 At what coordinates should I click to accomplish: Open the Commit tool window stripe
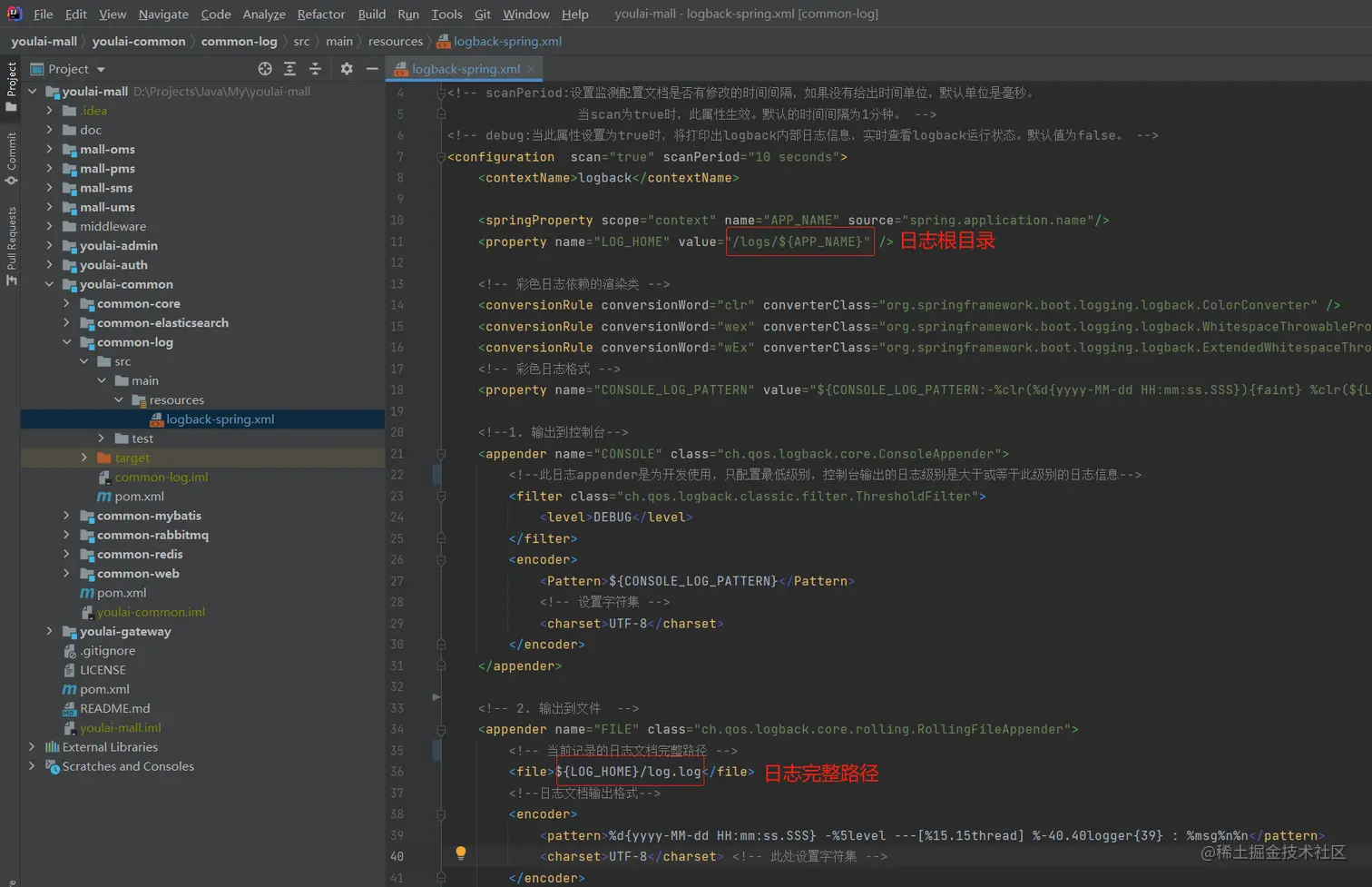(11, 159)
